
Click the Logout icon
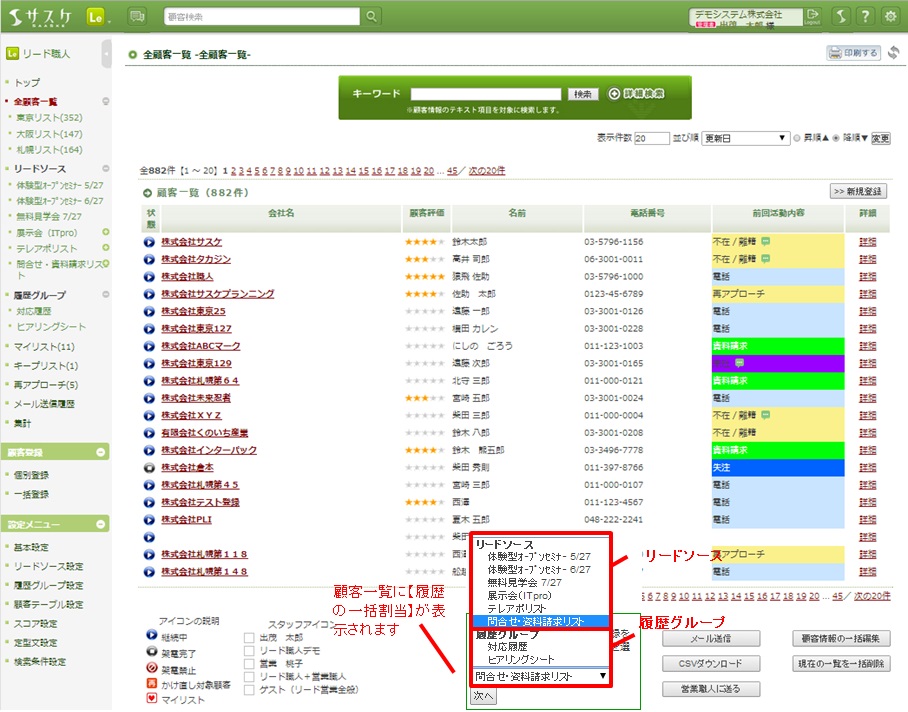(x=812, y=17)
